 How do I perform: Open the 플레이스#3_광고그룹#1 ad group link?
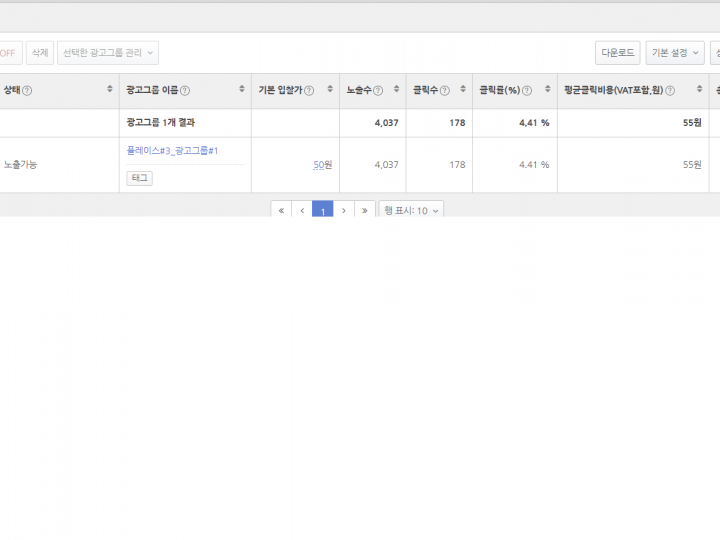click(172, 151)
